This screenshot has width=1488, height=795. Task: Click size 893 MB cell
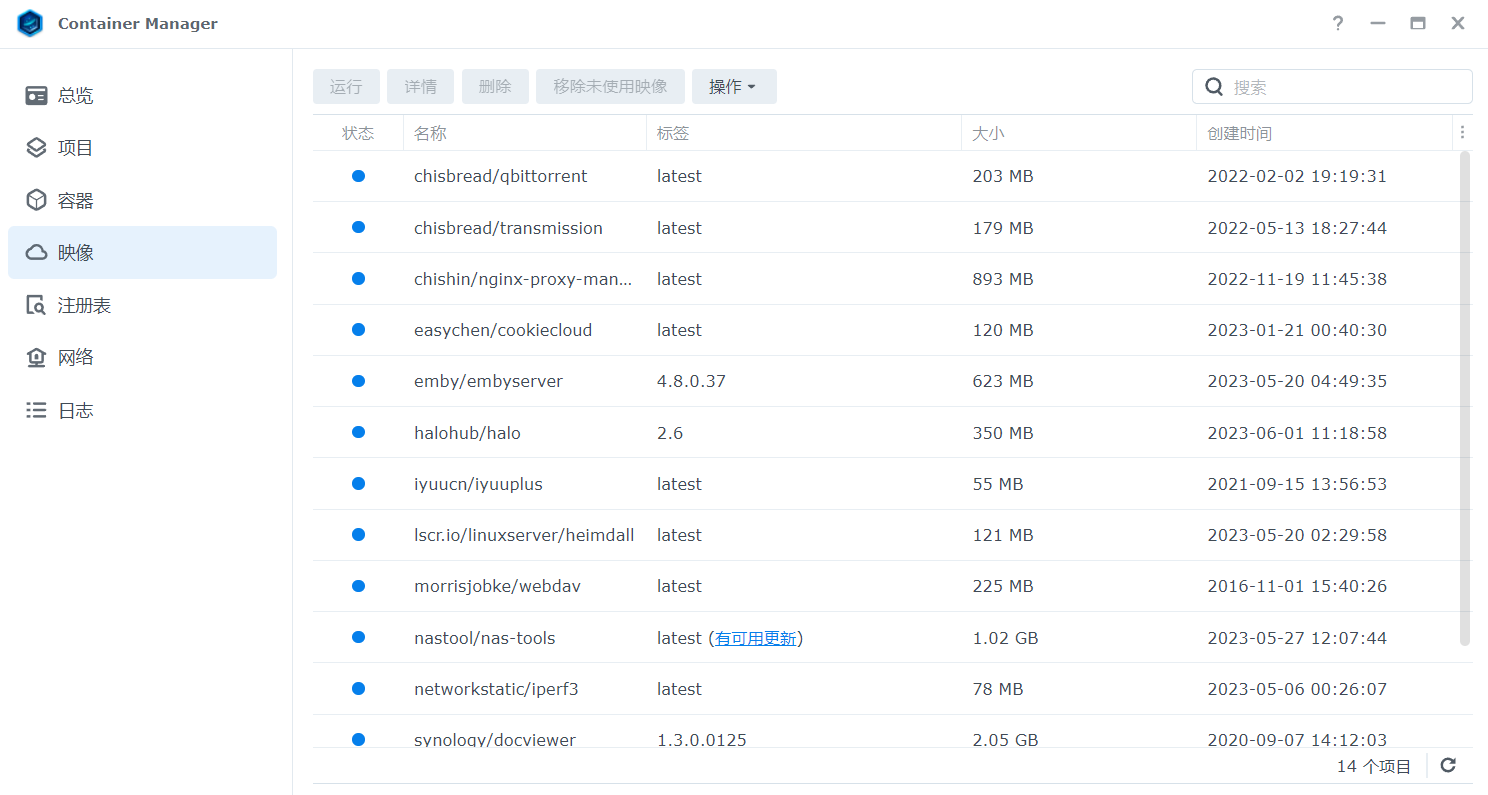coord(1003,279)
